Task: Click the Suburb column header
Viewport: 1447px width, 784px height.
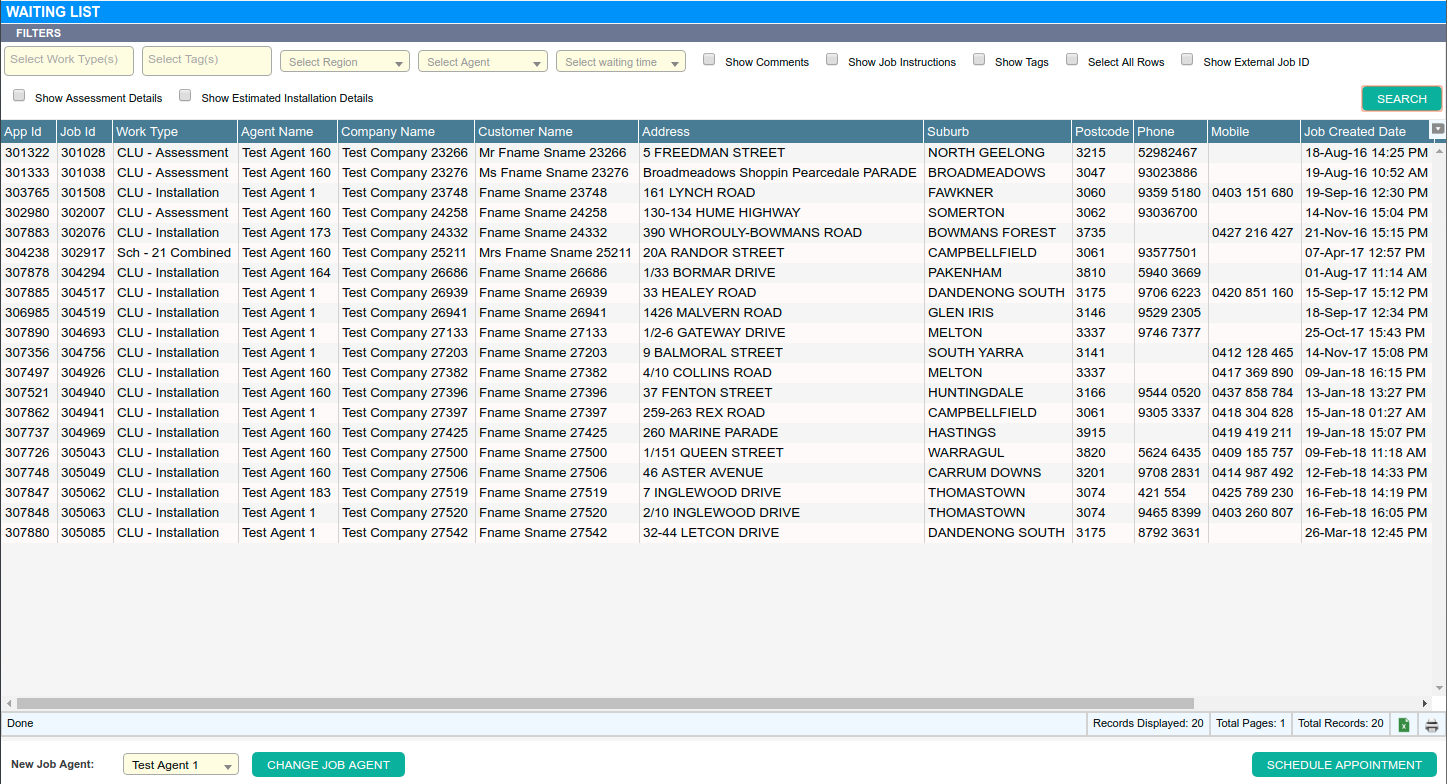Action: (x=996, y=132)
